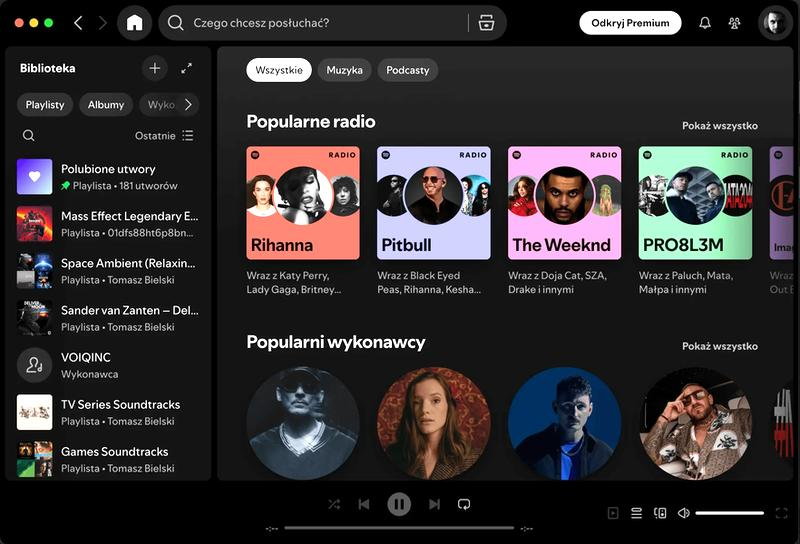This screenshot has width=800, height=544.
Task: Select the Muzyka filter
Action: [344, 70]
